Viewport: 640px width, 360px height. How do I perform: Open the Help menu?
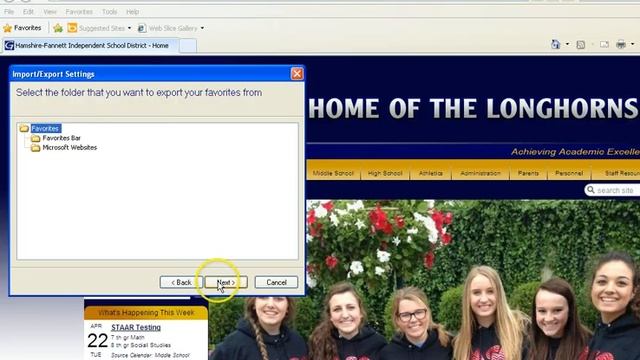coord(133,12)
